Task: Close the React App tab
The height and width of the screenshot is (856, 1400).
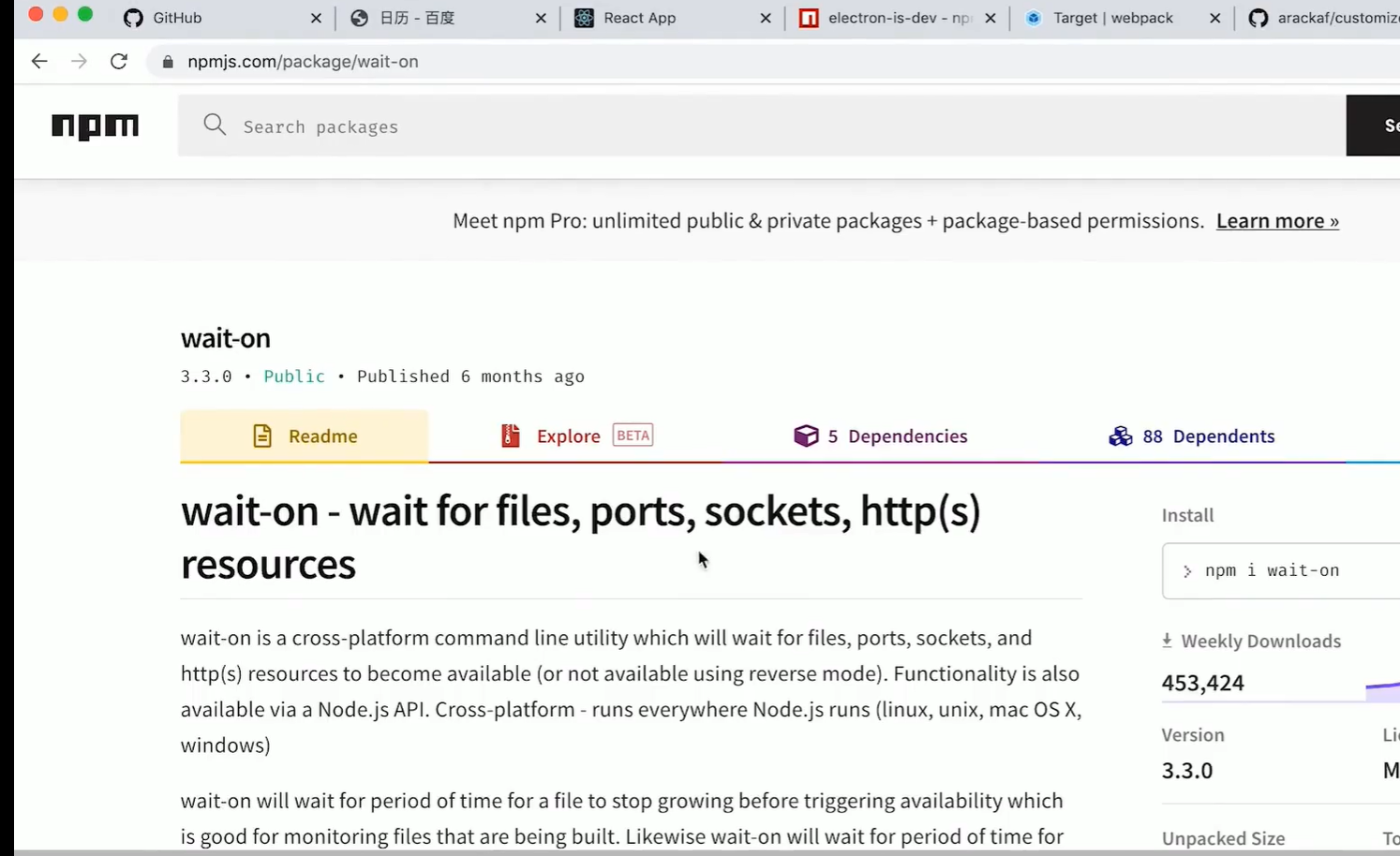Action: tap(766, 18)
